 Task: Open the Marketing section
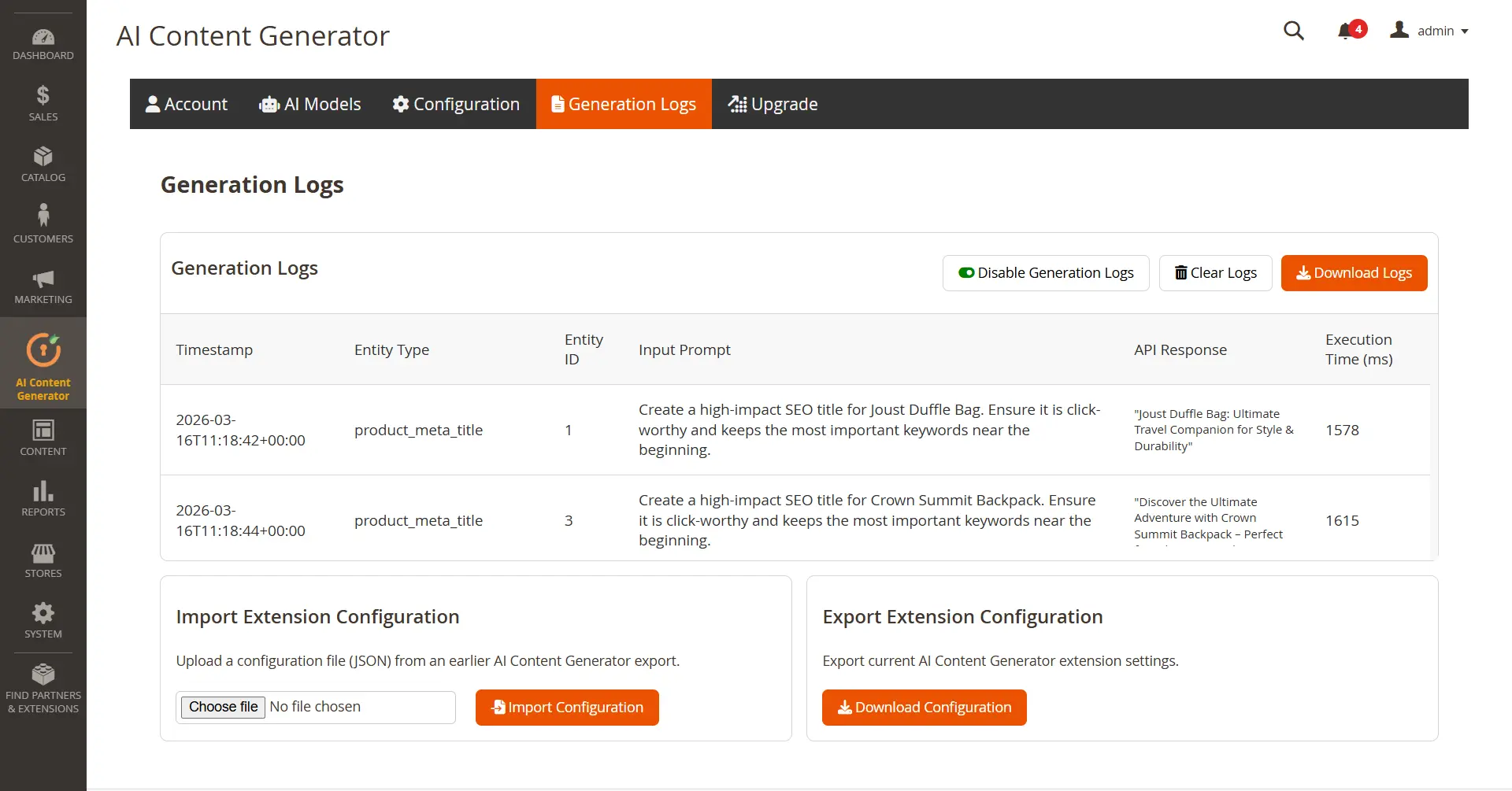(x=43, y=285)
